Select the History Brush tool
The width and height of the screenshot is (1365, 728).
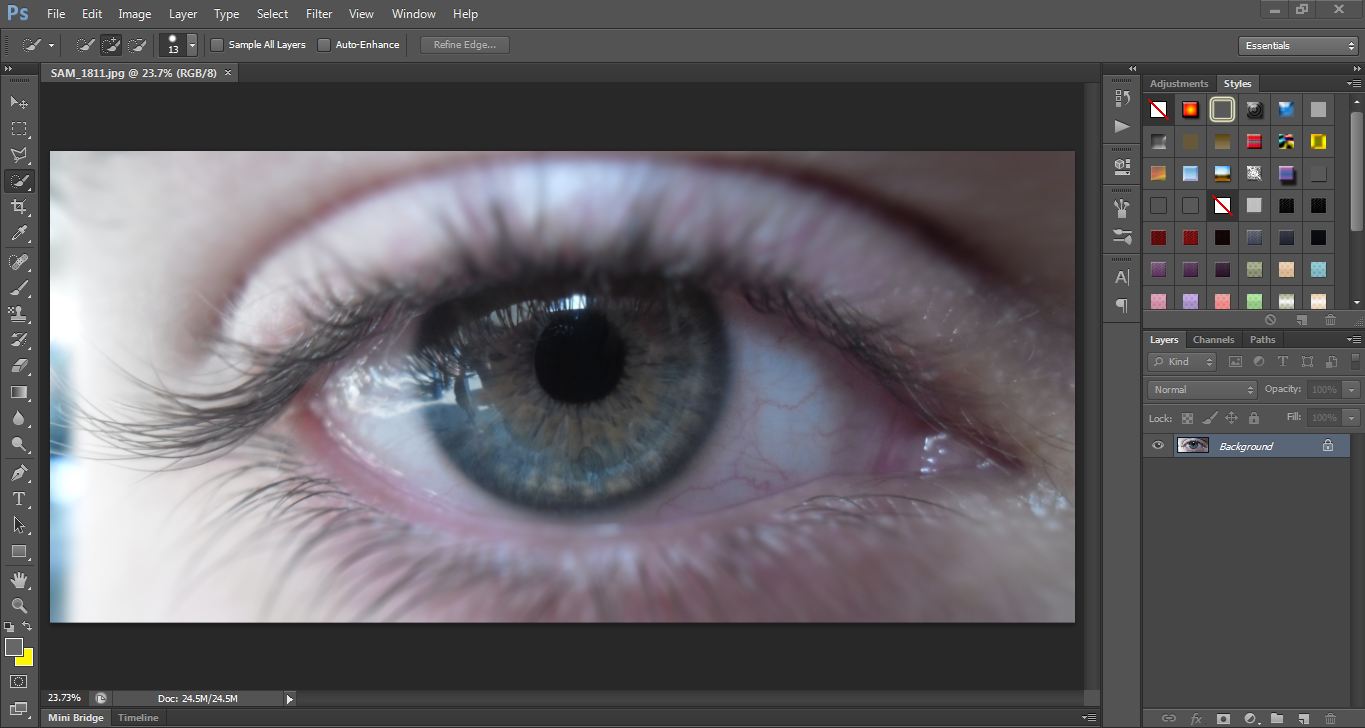[x=19, y=340]
